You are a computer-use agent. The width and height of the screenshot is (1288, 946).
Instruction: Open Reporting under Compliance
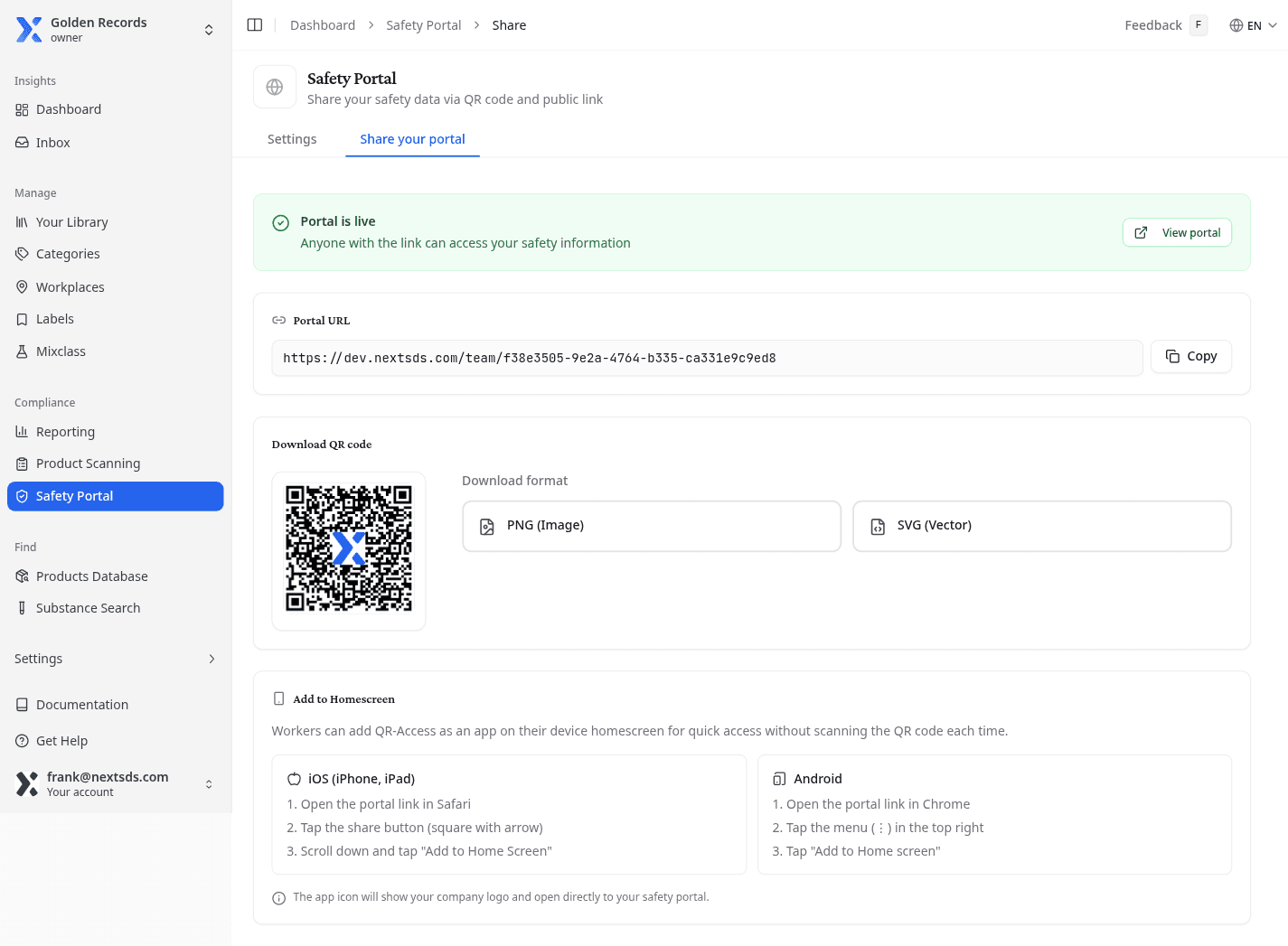(x=116, y=432)
